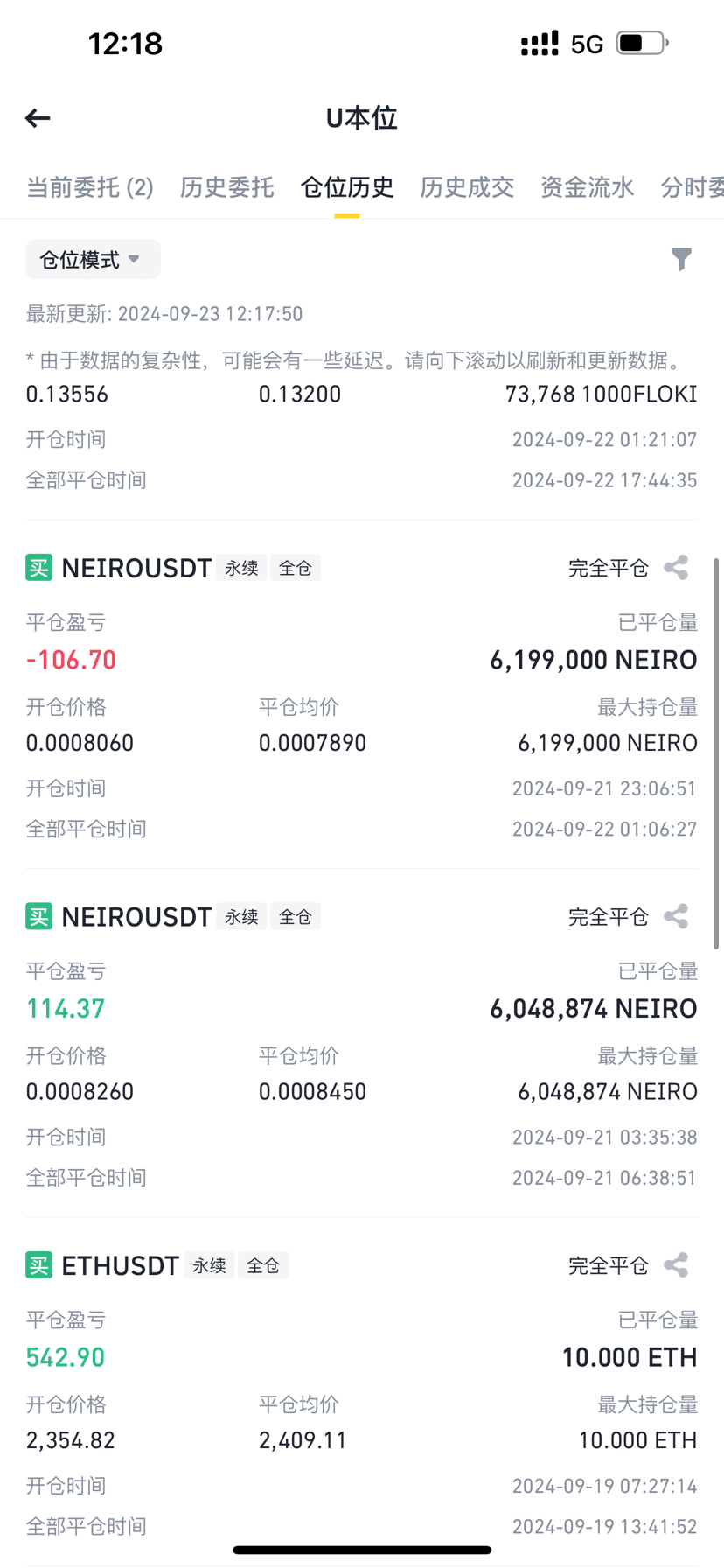Image resolution: width=724 pixels, height=1568 pixels.
Task: Tap the back arrow icon
Action: (x=38, y=118)
